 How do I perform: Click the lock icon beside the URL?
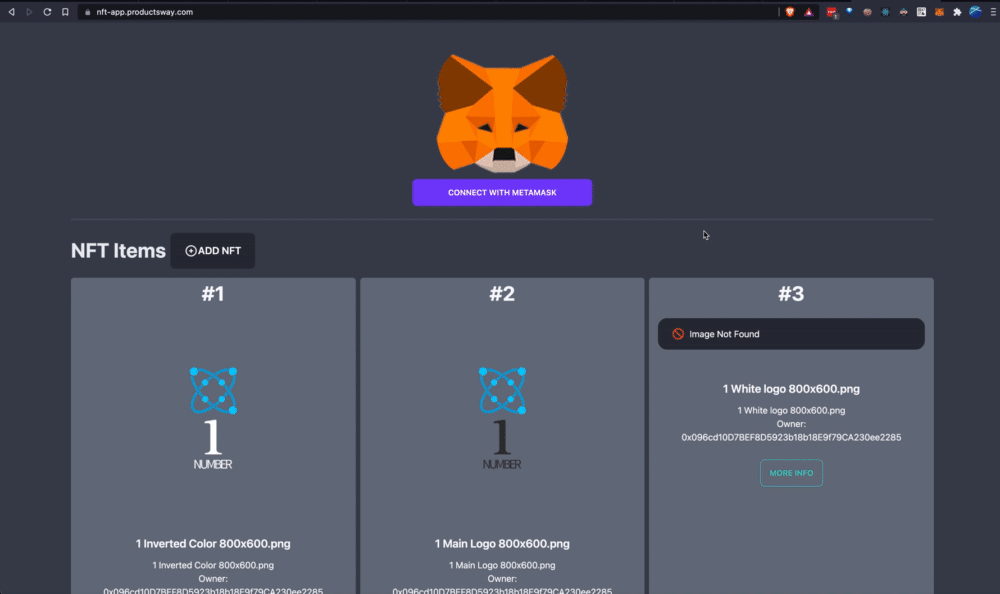(x=87, y=12)
